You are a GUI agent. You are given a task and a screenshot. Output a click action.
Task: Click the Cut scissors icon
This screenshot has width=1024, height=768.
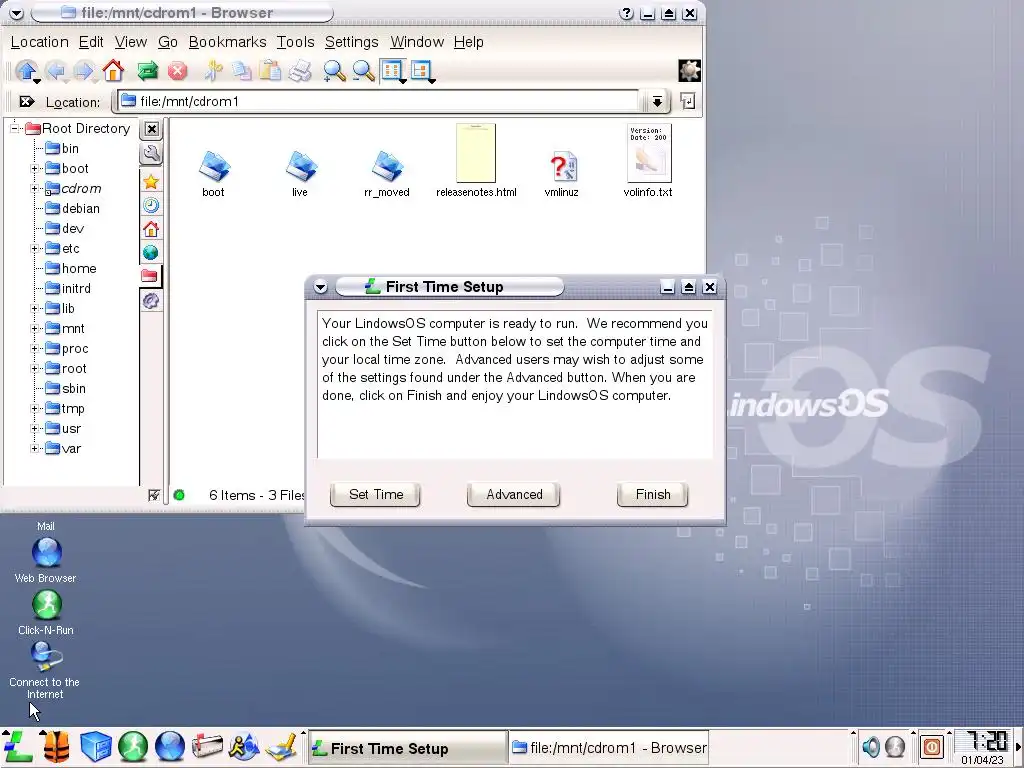[213, 71]
